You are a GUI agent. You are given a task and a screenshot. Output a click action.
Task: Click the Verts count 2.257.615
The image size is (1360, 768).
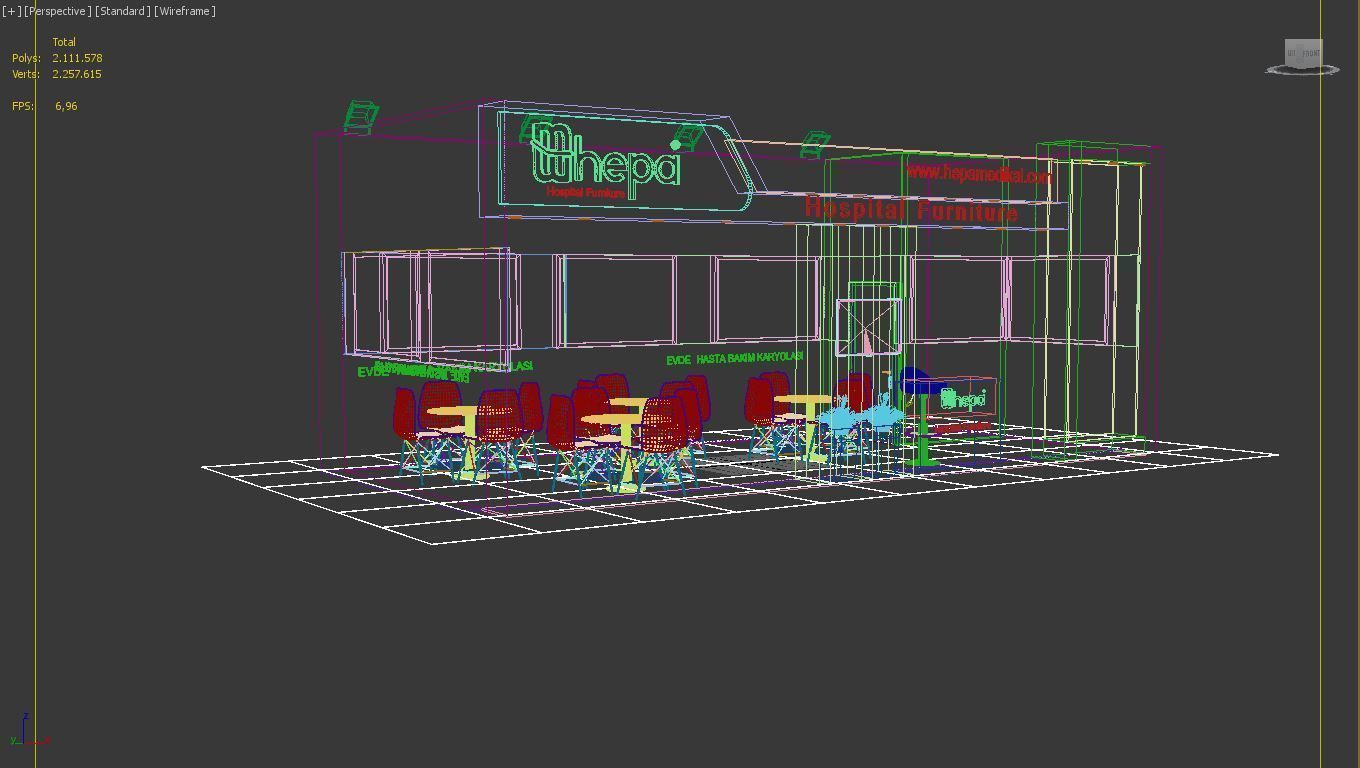77,74
